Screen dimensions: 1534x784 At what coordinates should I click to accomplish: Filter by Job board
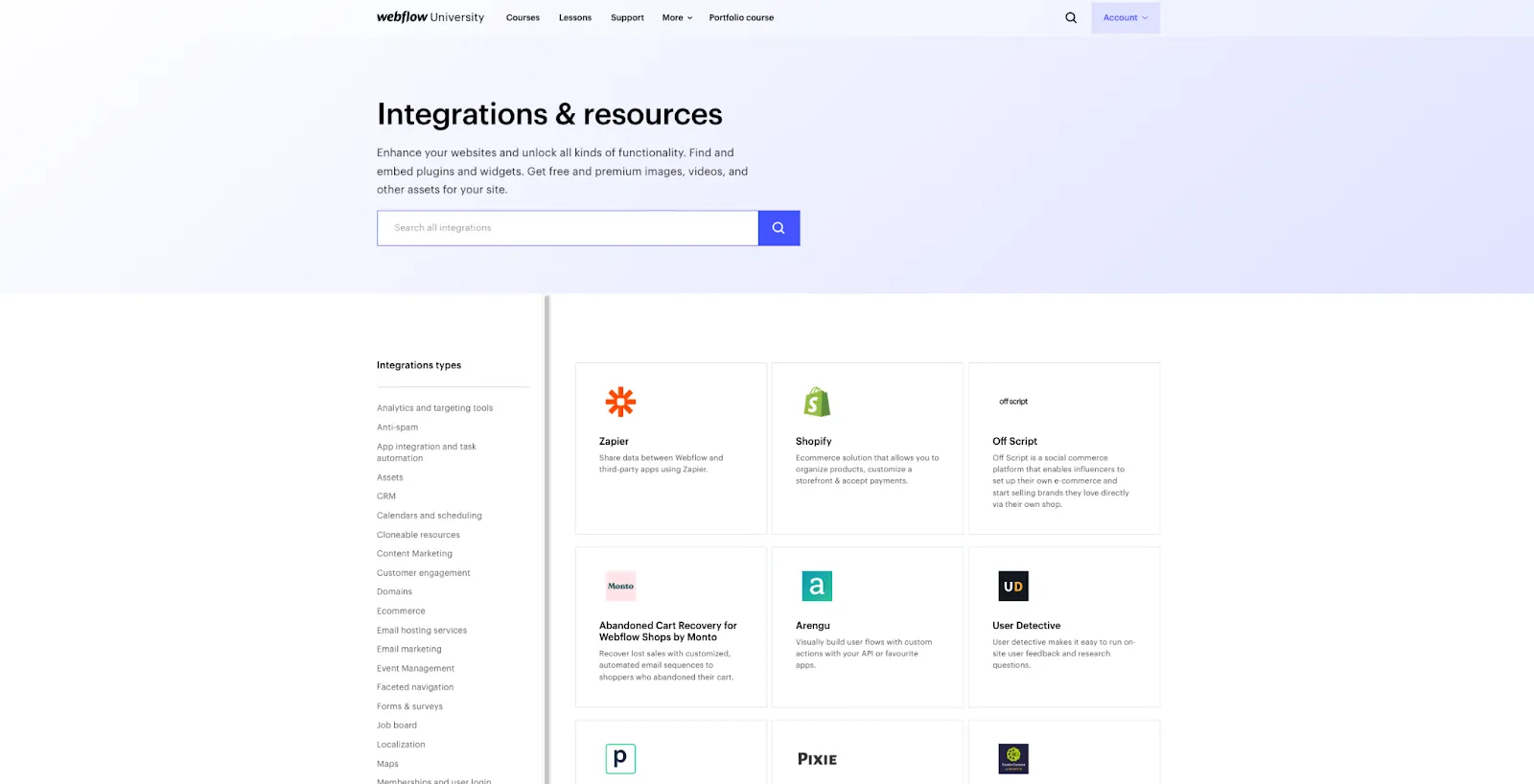click(397, 726)
